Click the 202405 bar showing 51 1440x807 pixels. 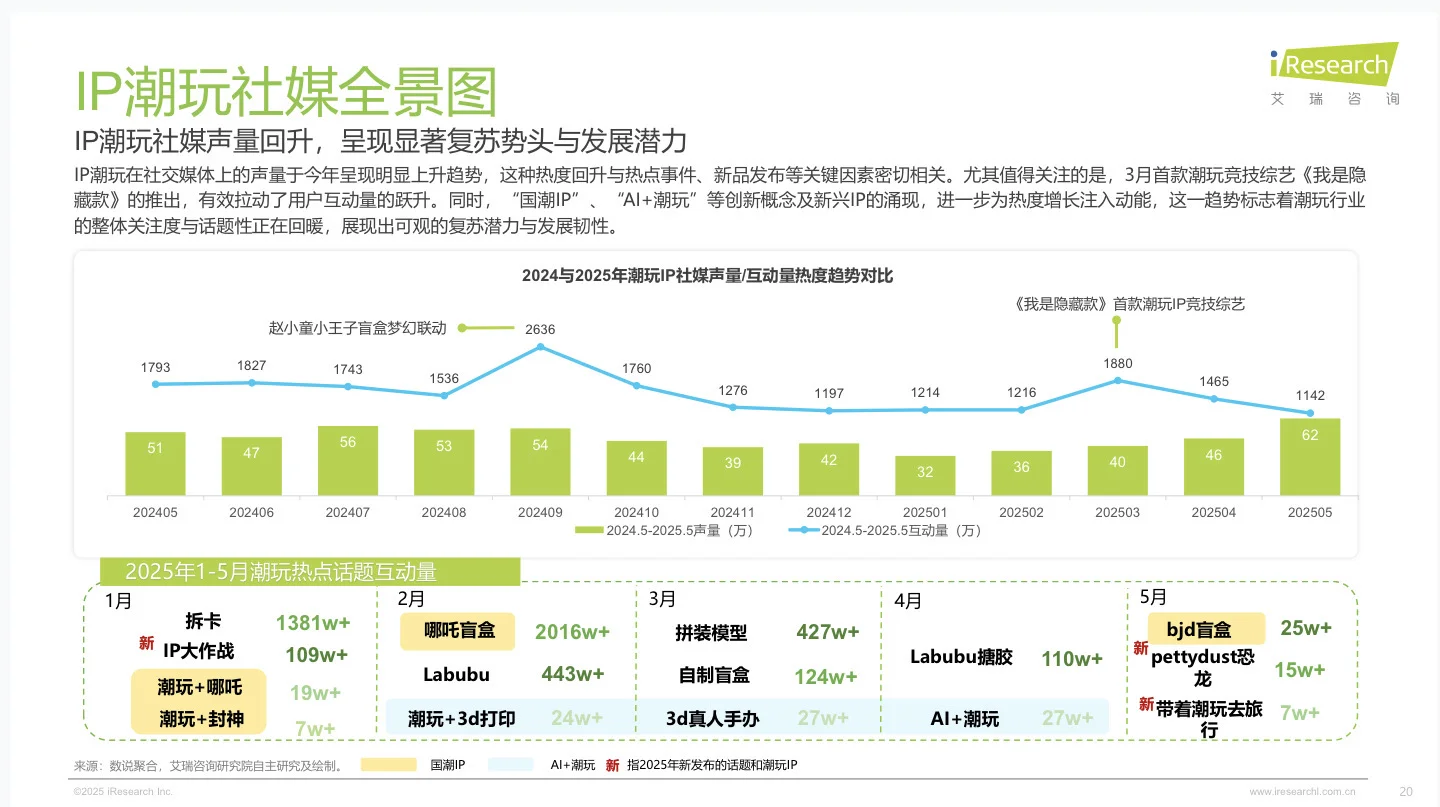tap(155, 464)
